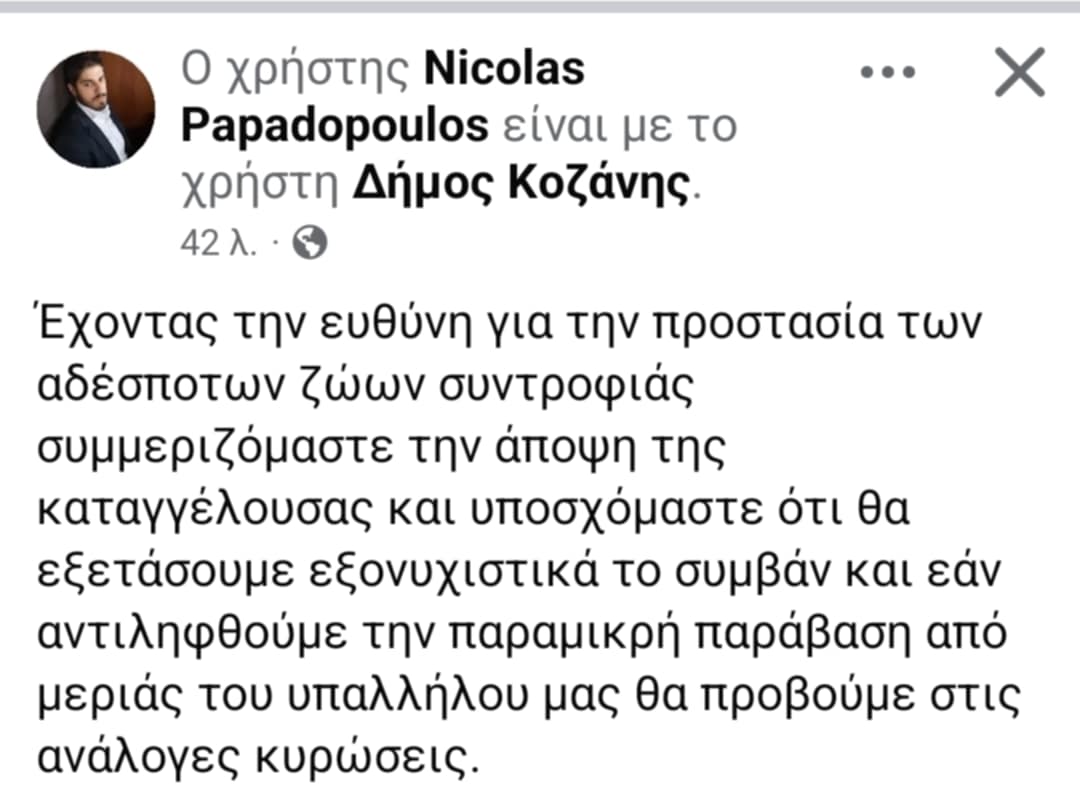Click the gray divider bar above the post
1080x796 pixels.
click(x=540, y=6)
